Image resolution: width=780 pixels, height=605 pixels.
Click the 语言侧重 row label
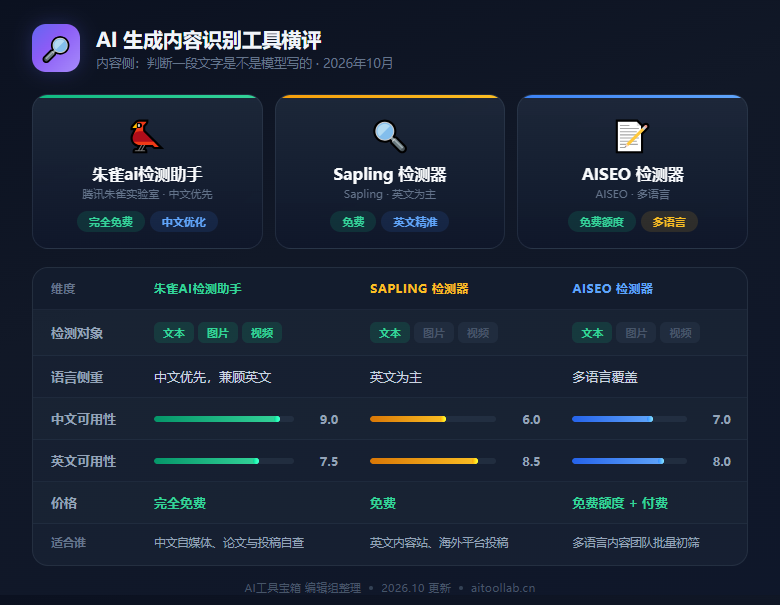coord(77,377)
